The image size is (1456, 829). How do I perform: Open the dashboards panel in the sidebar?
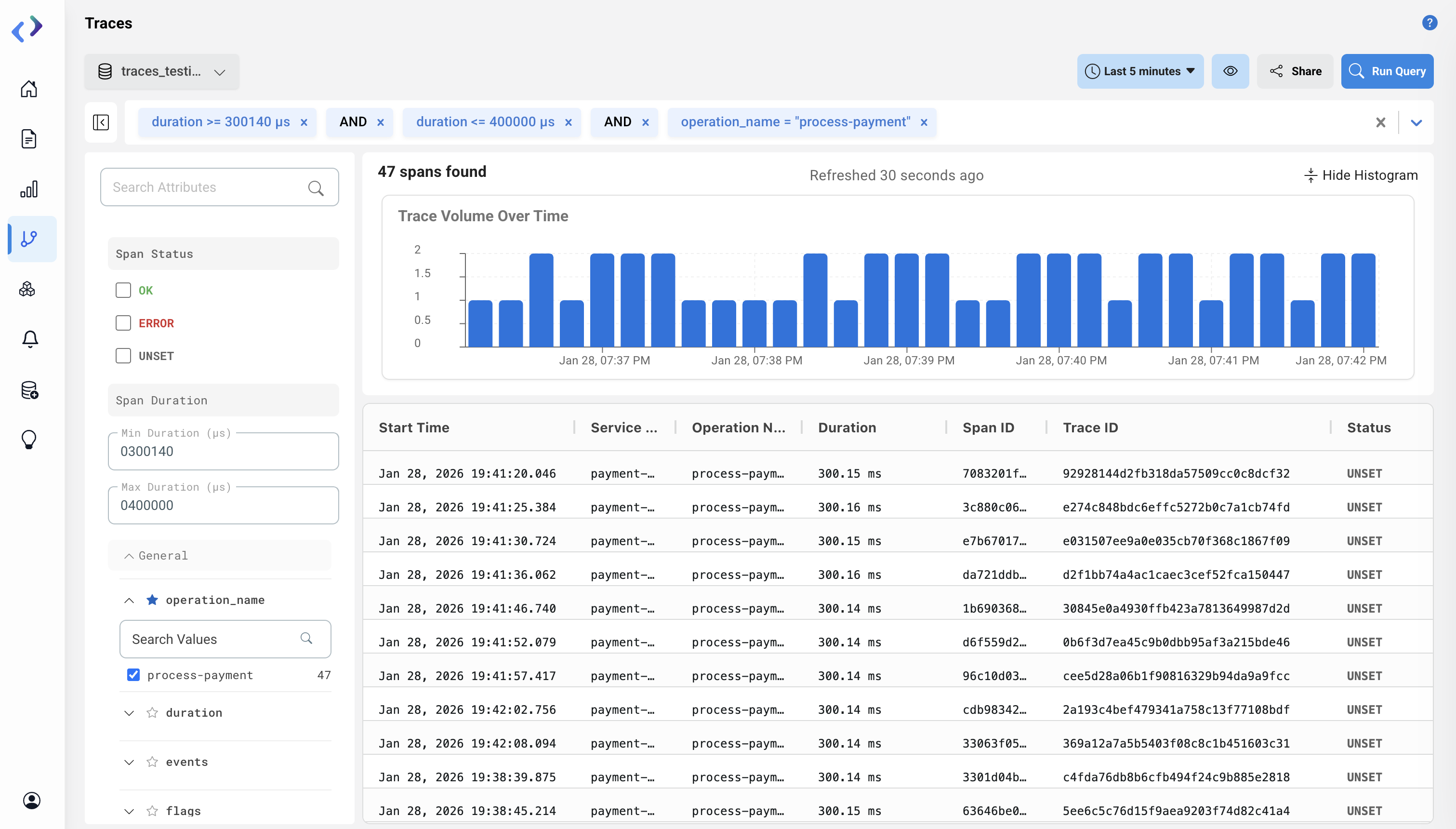click(x=29, y=188)
